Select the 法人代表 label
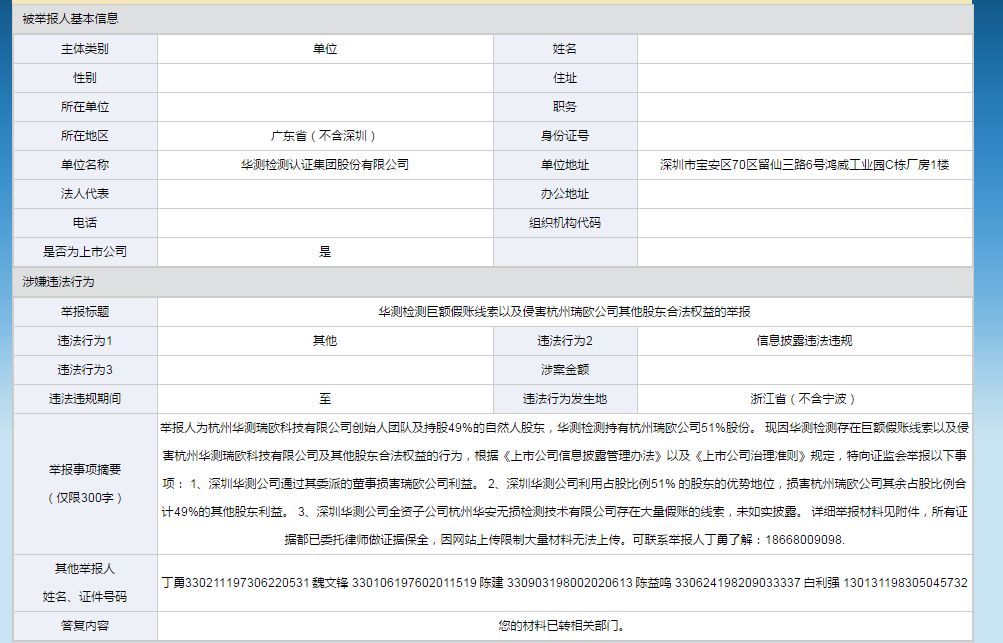This screenshot has width=1003, height=643. pyautogui.click(x=85, y=193)
